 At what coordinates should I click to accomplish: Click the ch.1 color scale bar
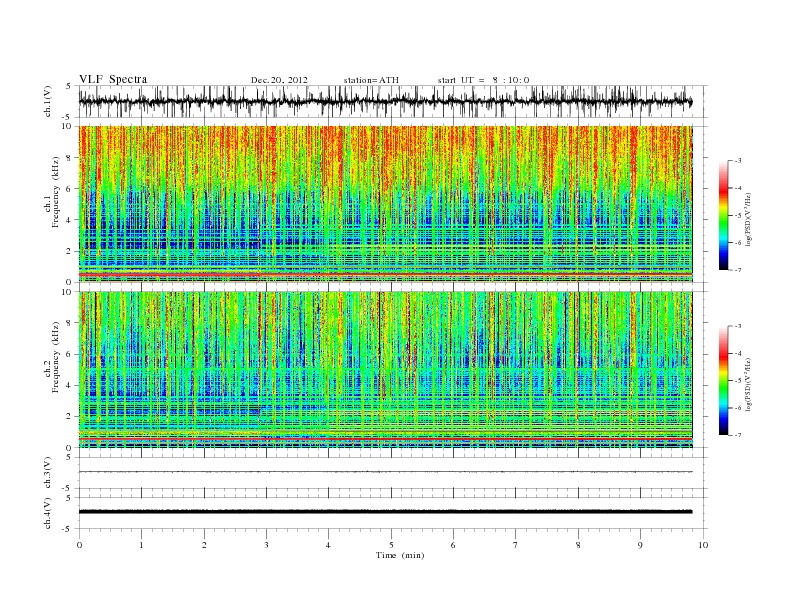tap(723, 216)
